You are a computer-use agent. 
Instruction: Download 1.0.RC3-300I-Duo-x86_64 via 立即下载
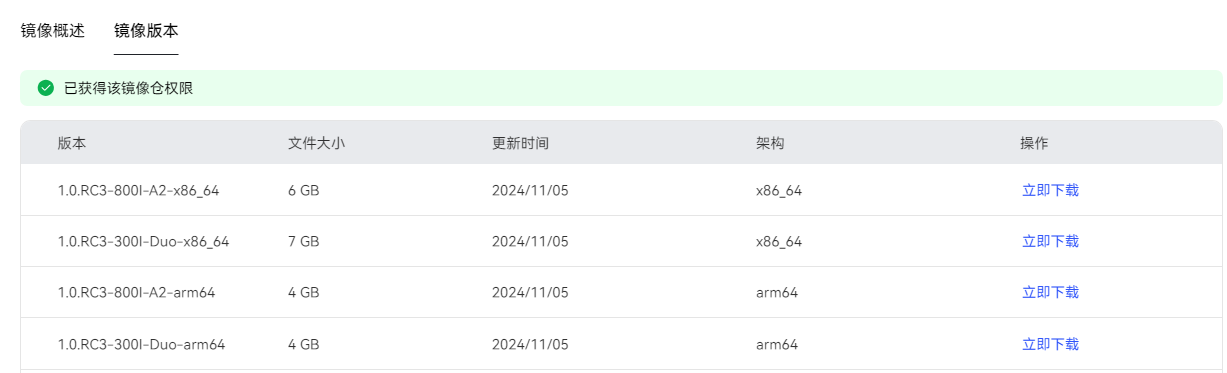1050,241
